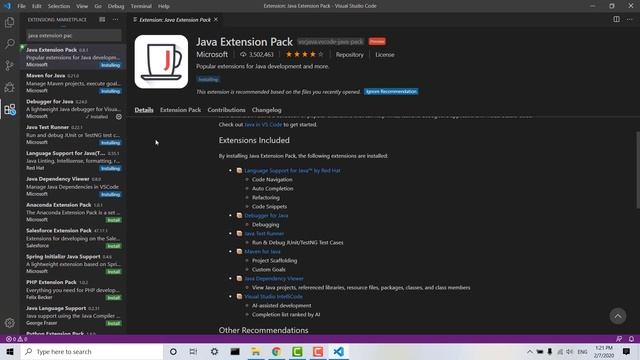The height and width of the screenshot is (360, 640).
Task: Open the Run and Debug view
Action: (x=9, y=87)
